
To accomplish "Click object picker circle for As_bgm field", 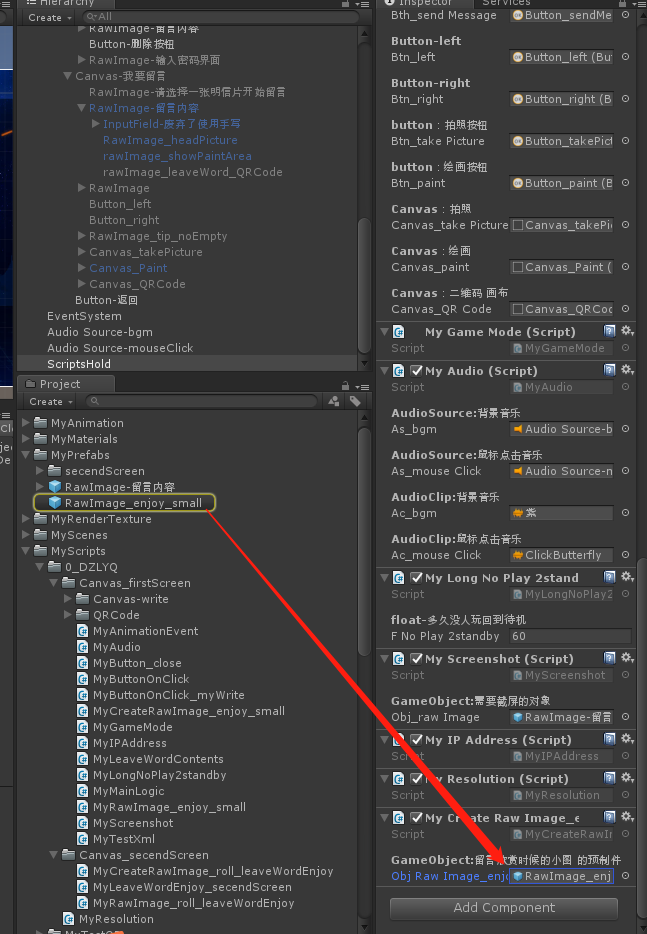I will pos(626,429).
